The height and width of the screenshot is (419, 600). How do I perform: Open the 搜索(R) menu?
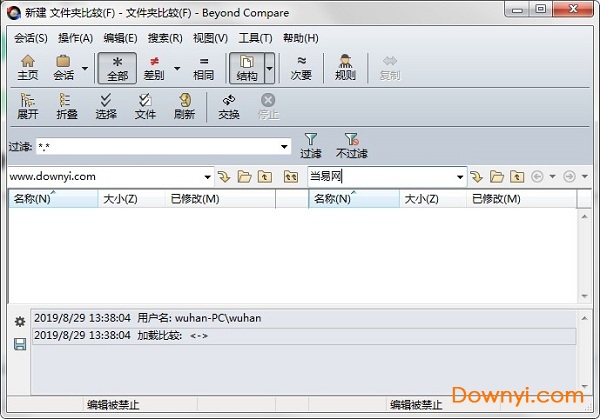tap(165, 38)
